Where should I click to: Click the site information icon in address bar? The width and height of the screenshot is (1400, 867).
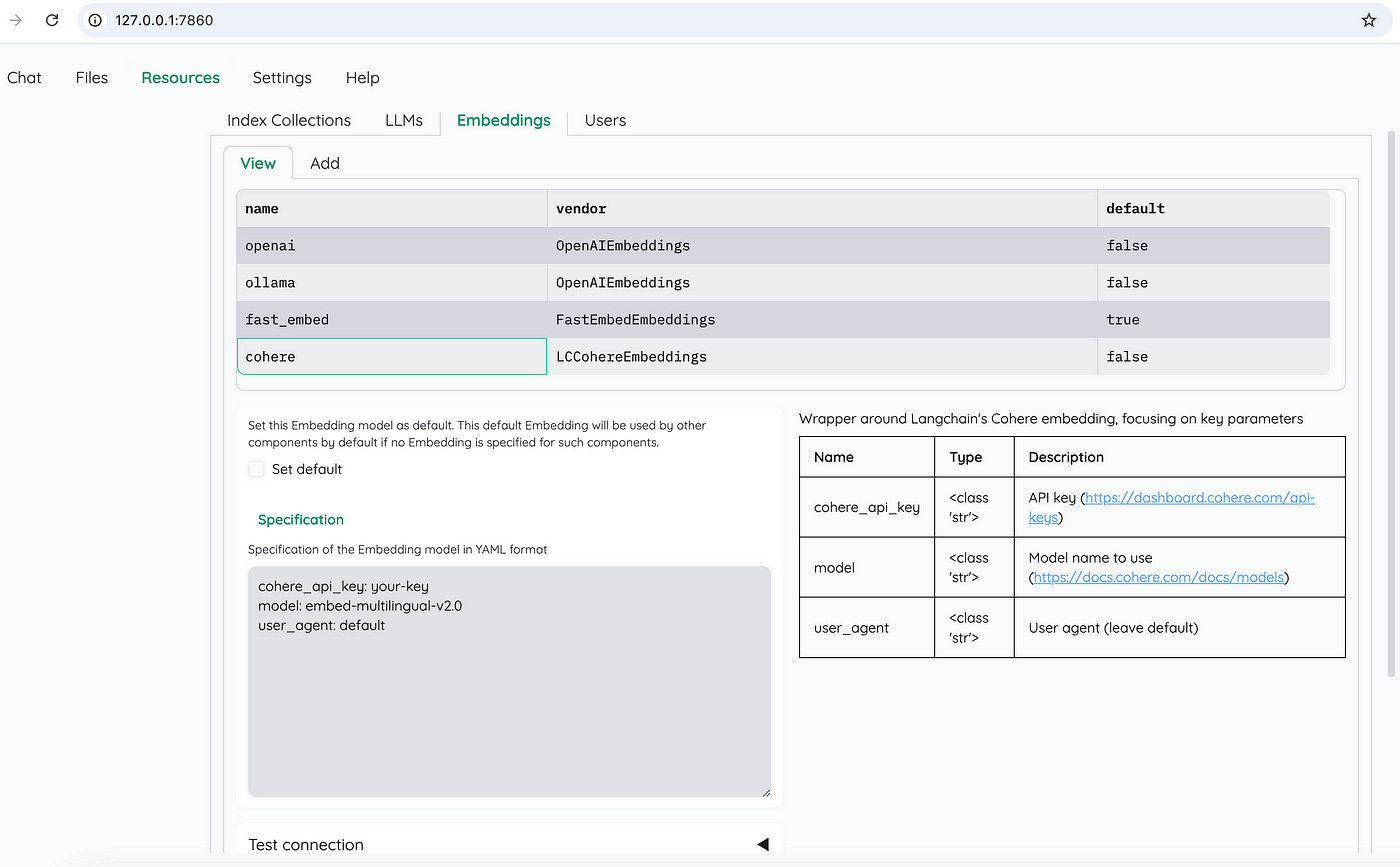[93, 20]
